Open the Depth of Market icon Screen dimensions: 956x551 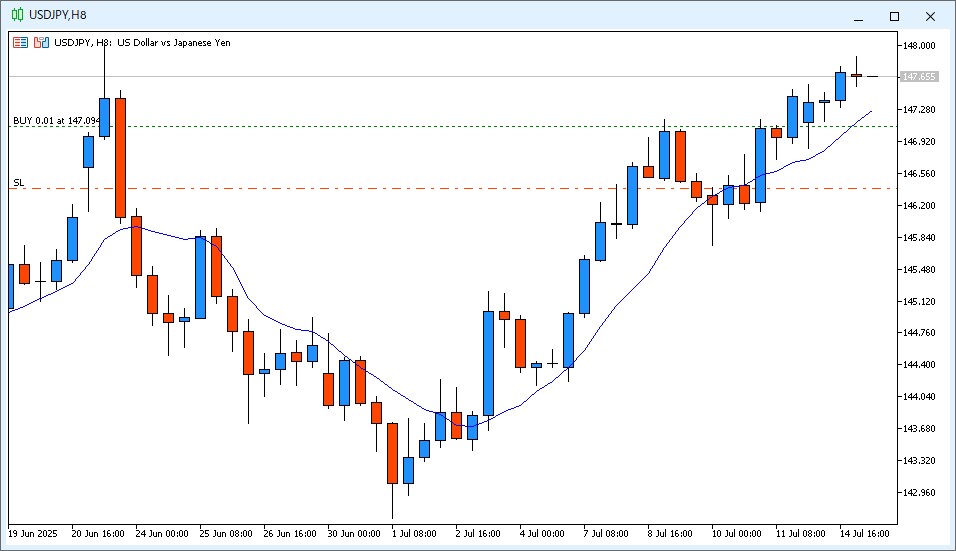point(21,43)
